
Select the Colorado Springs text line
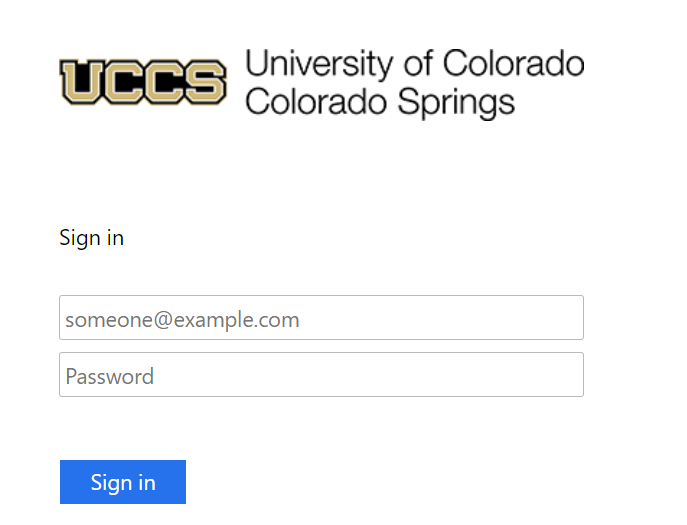(x=380, y=103)
